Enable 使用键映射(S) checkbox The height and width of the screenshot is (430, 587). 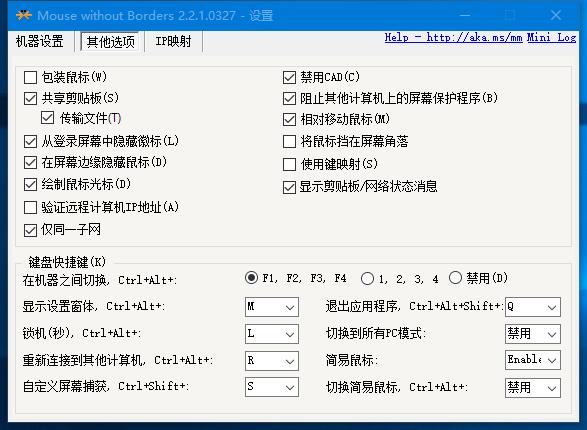(x=289, y=164)
